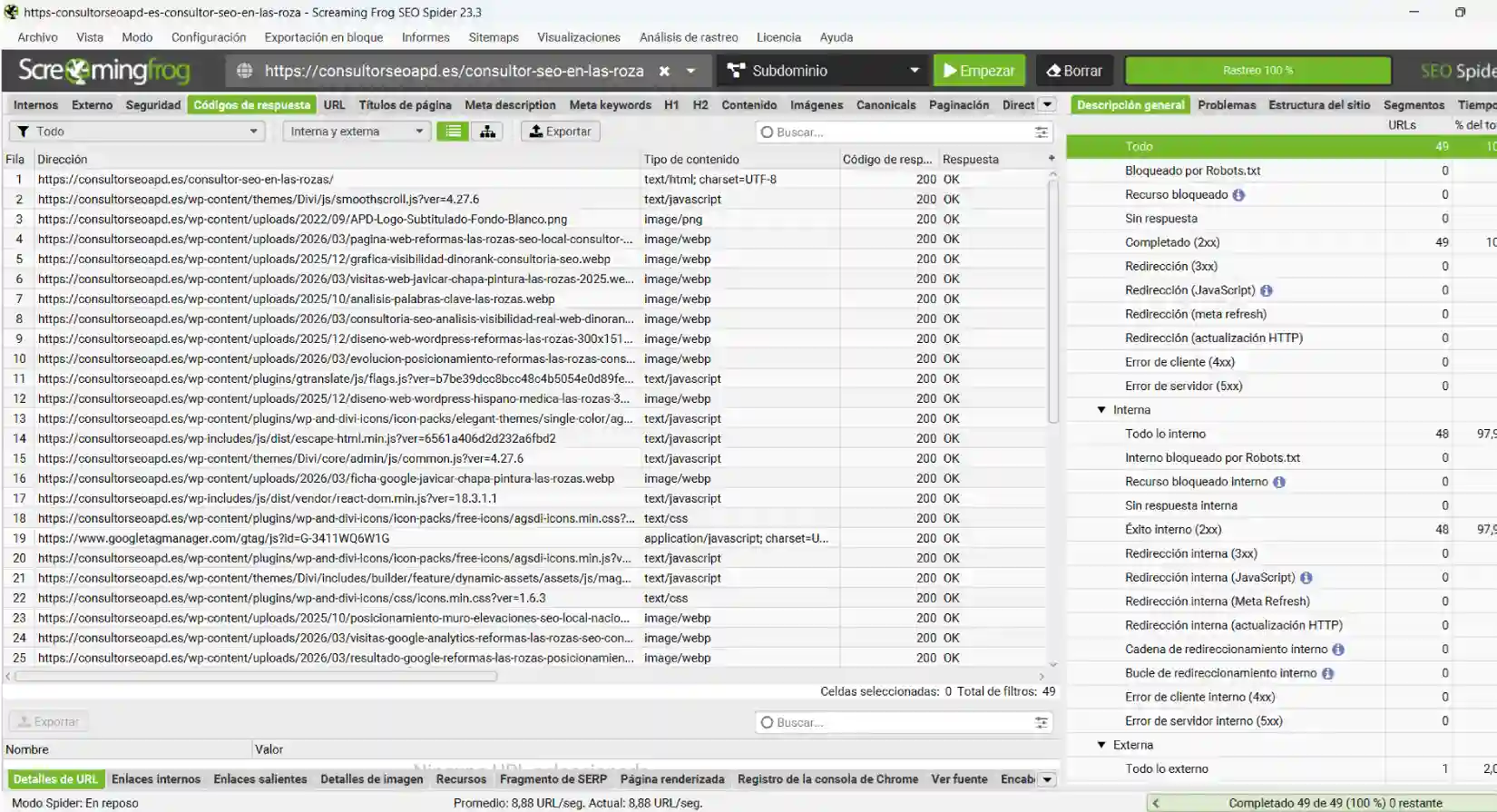Viewport: 1497px width, 812px height.
Task: Open upper search filter options icon
Action: coord(1041,132)
